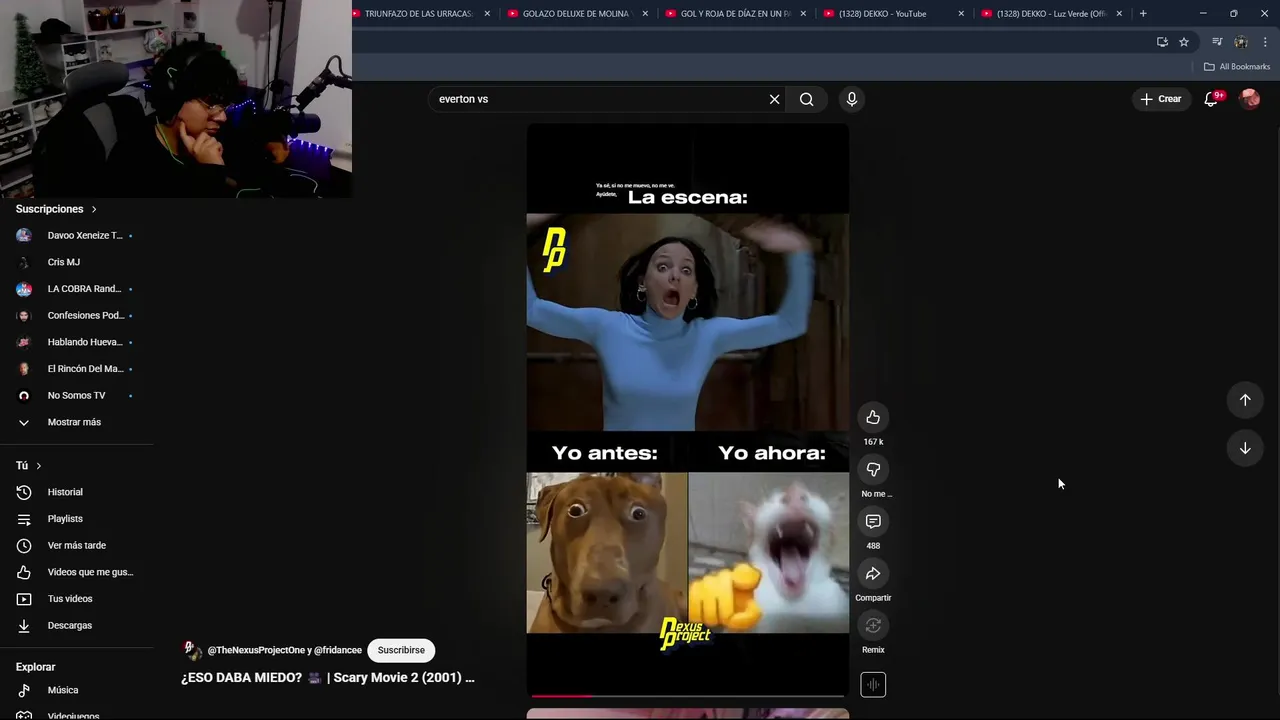Open the comments with 488 replies
Viewport: 1280px width, 720px height.
pos(873,521)
